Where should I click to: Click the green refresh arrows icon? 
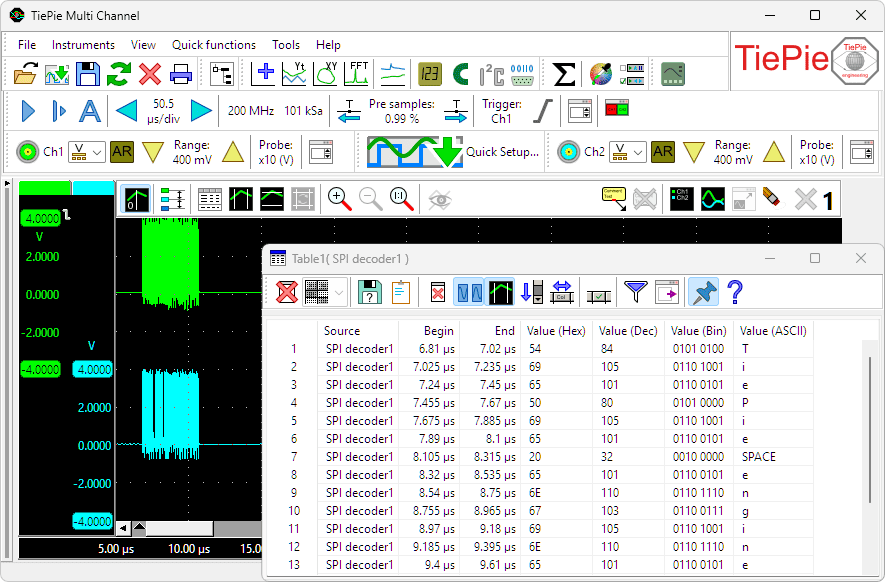click(119, 74)
